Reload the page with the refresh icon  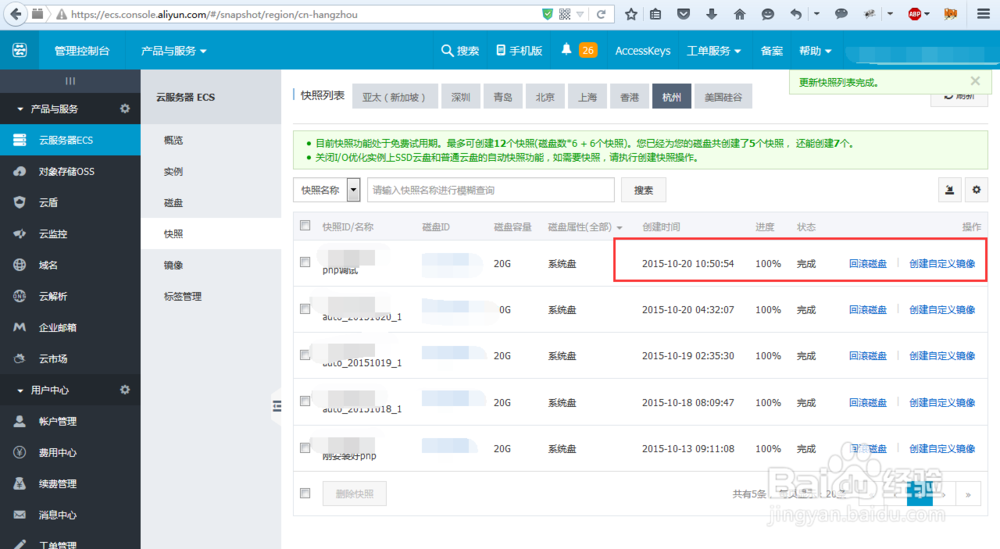pos(601,14)
